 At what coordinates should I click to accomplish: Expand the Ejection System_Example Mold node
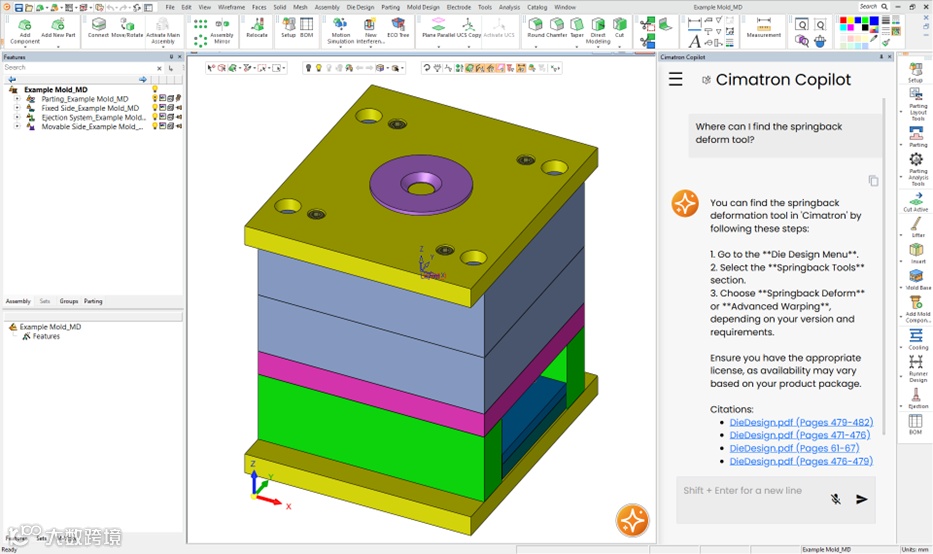(17, 117)
